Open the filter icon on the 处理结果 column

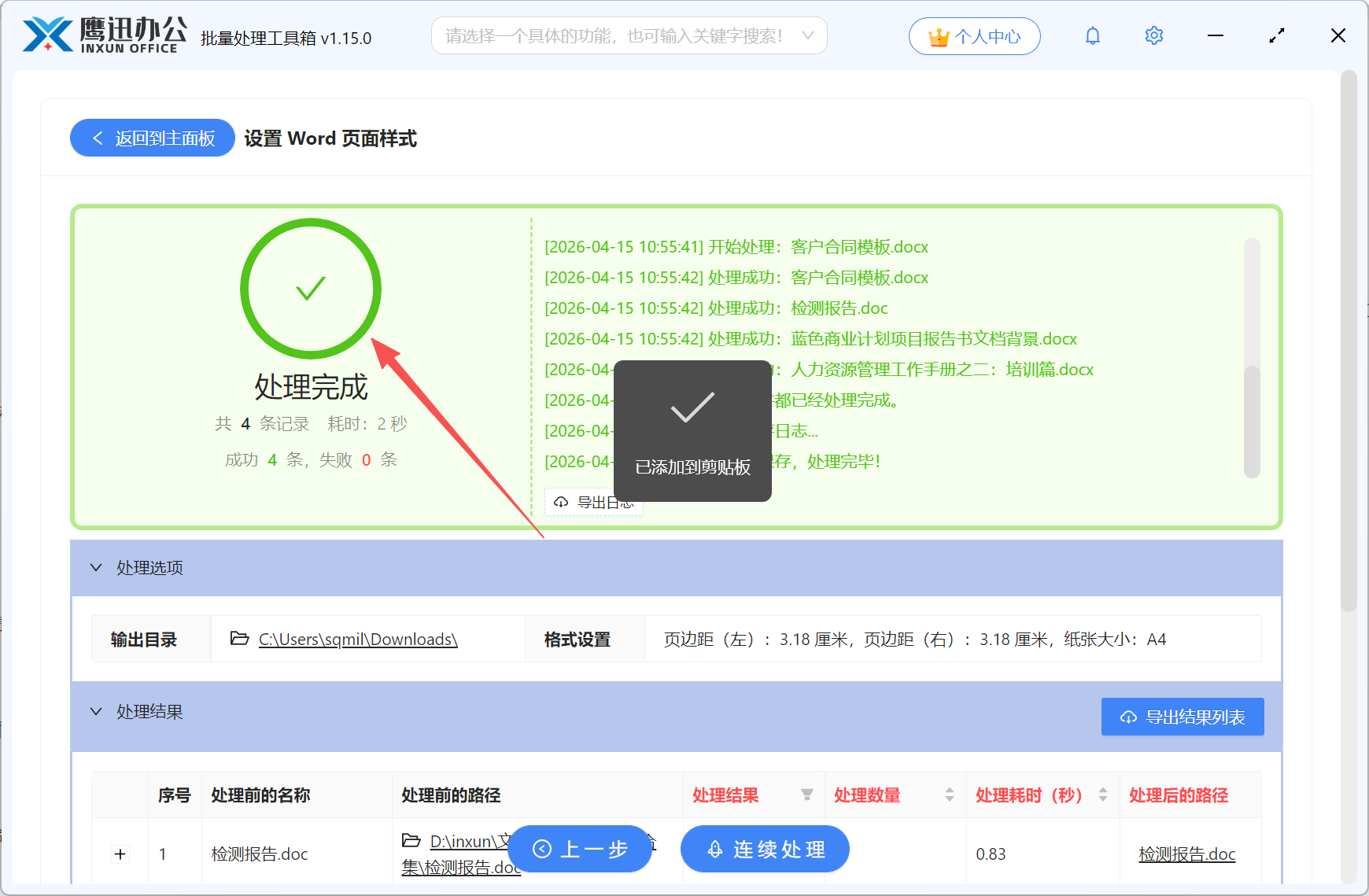pyautogui.click(x=808, y=795)
